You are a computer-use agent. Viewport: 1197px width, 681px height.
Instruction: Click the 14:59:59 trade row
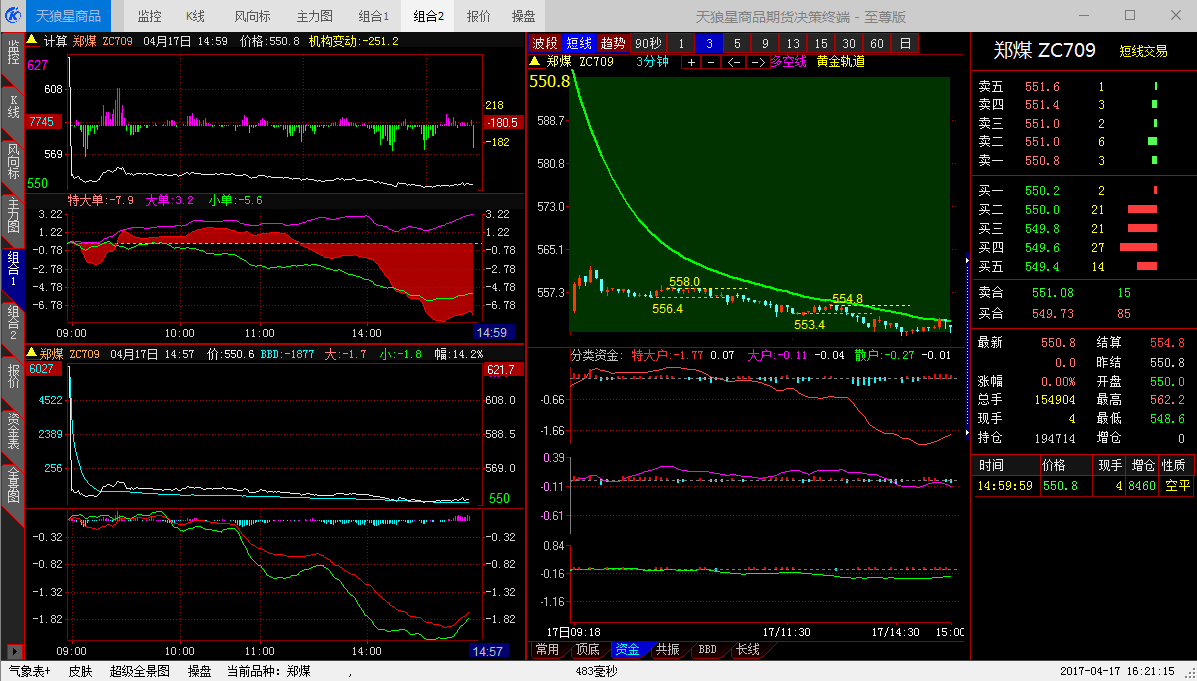pos(1084,486)
